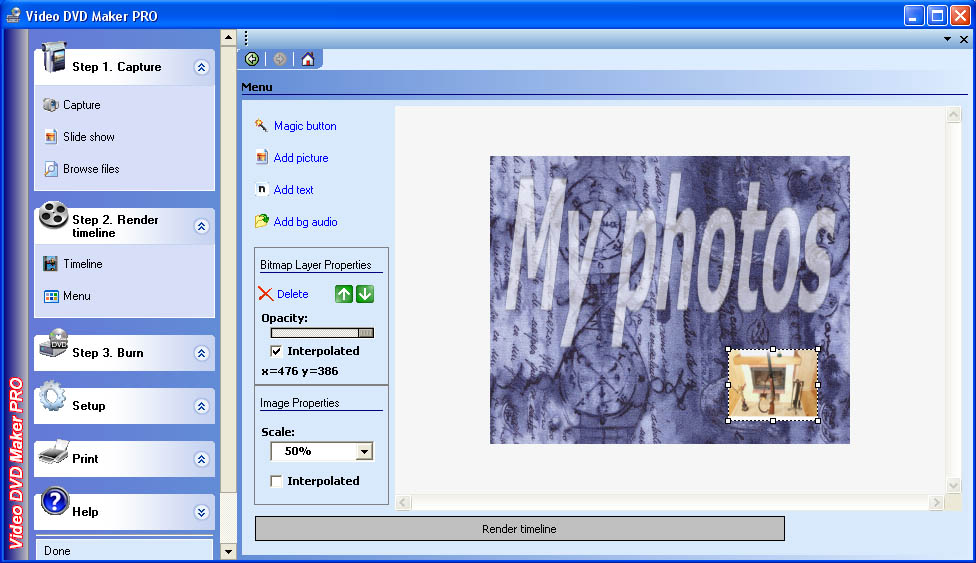This screenshot has height=563, width=976.
Task: Uncheck Interpolated in Bitmap Layer Properties
Action: click(x=277, y=352)
